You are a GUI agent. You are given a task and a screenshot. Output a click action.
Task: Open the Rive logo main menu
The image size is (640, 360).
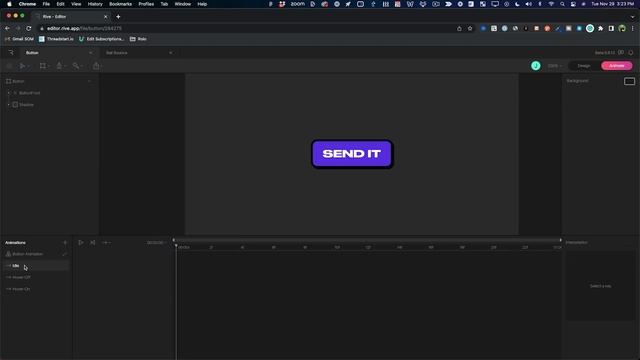pos(11,53)
